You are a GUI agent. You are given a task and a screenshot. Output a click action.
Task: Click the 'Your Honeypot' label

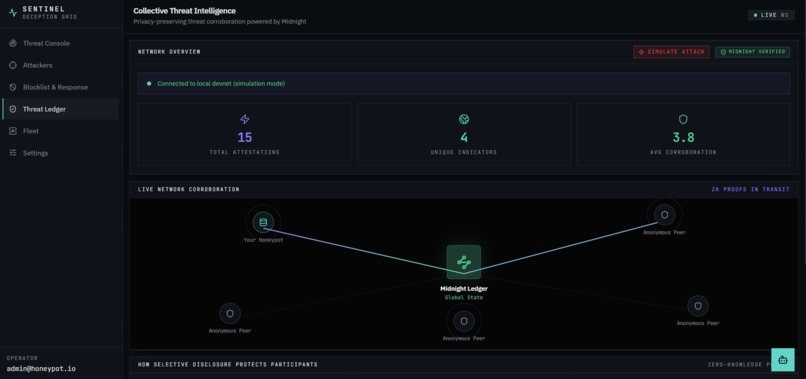click(x=263, y=240)
